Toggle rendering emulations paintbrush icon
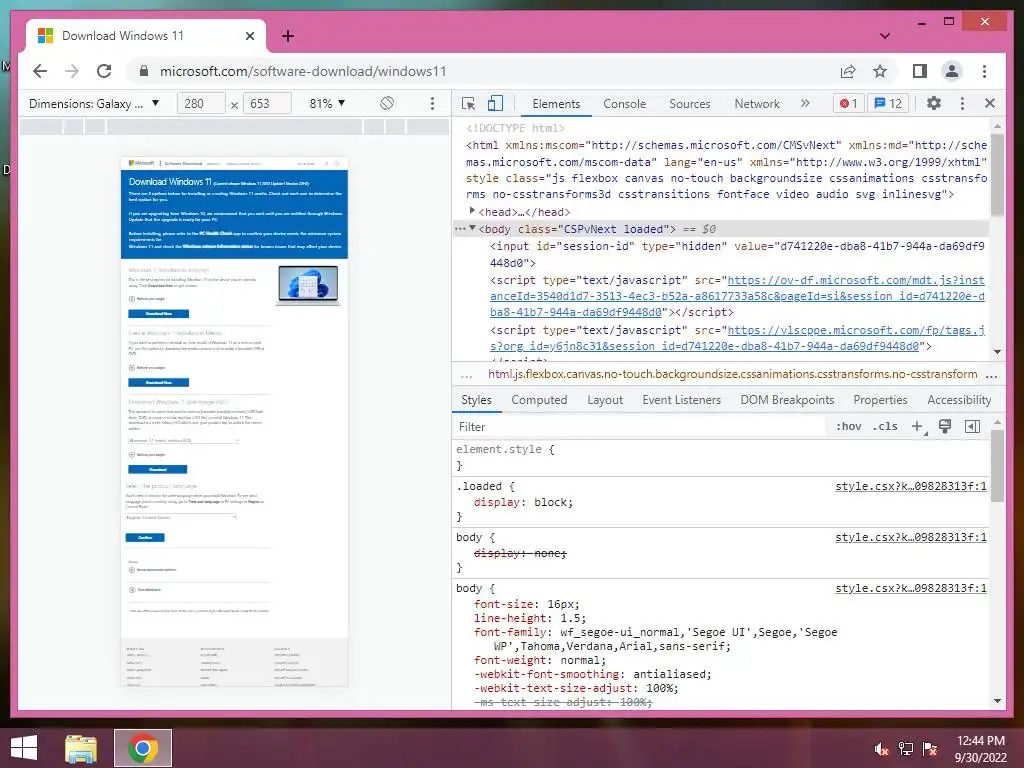Viewport: 1024px width, 768px height. click(x=945, y=426)
